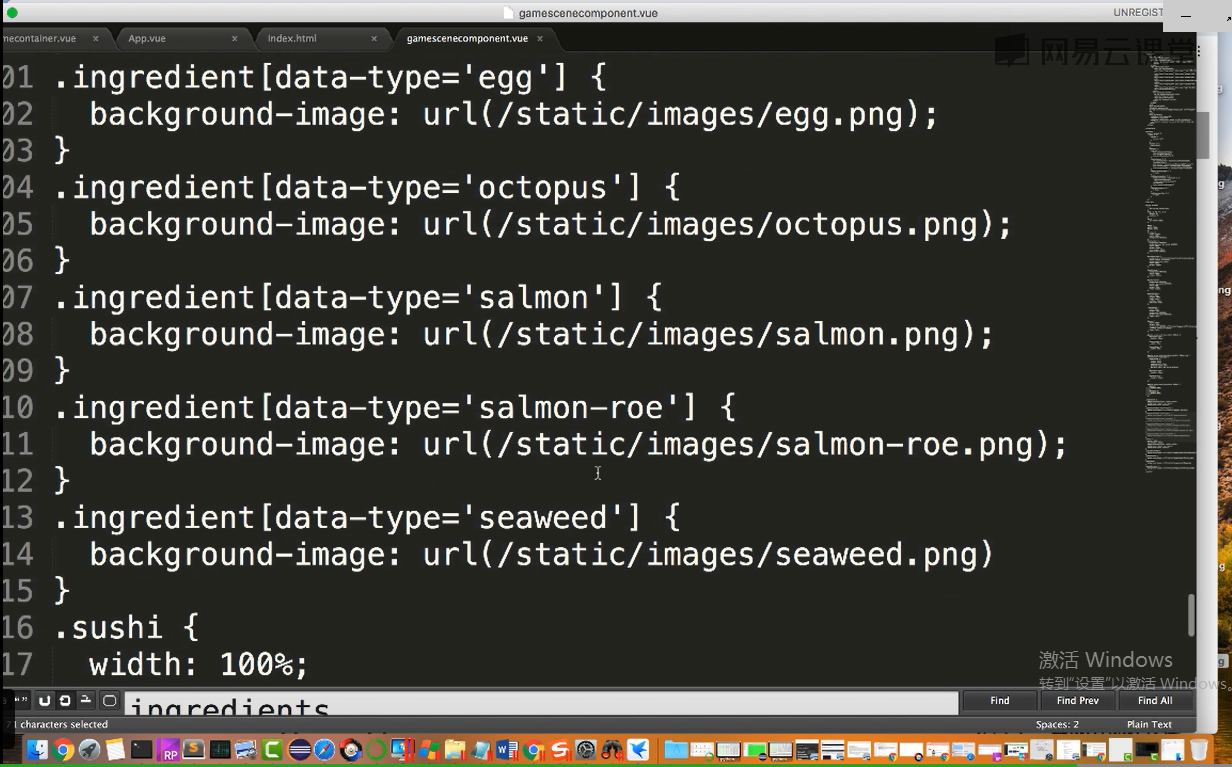The width and height of the screenshot is (1232, 767).
Task: Switch to the index.html tab
Action: 292,38
